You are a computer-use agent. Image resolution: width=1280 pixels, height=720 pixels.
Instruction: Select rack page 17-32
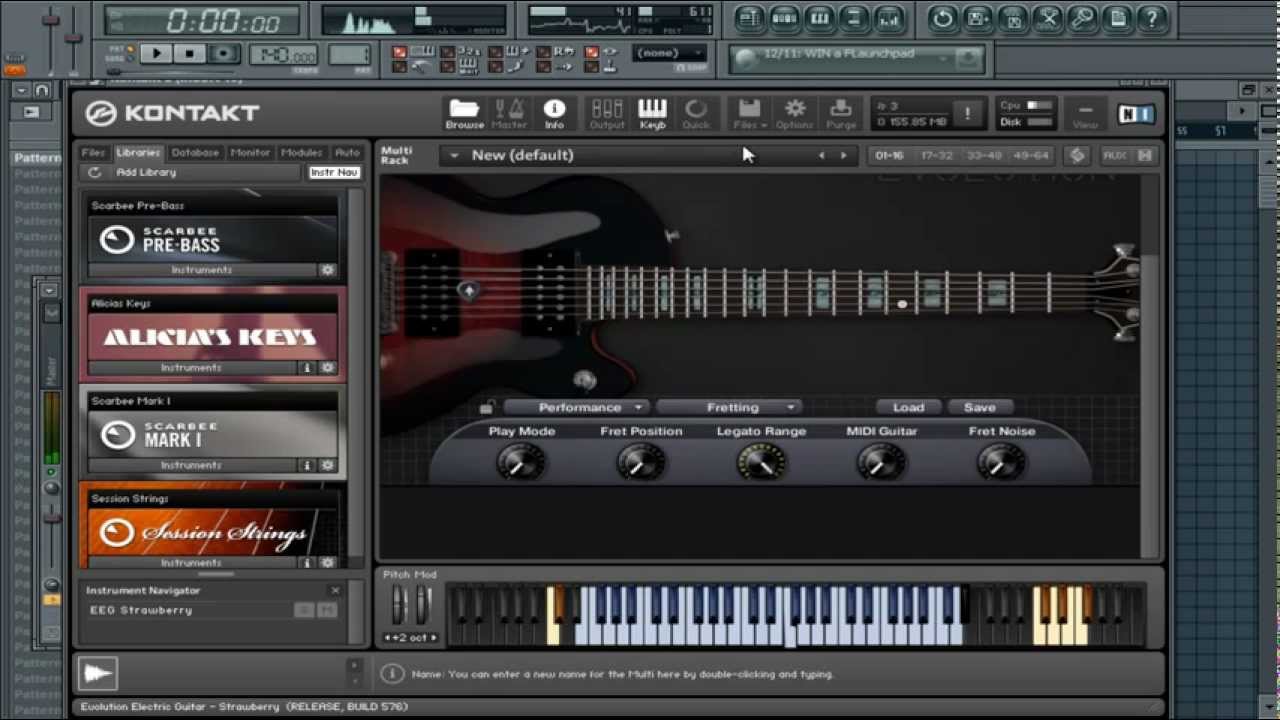coord(937,155)
